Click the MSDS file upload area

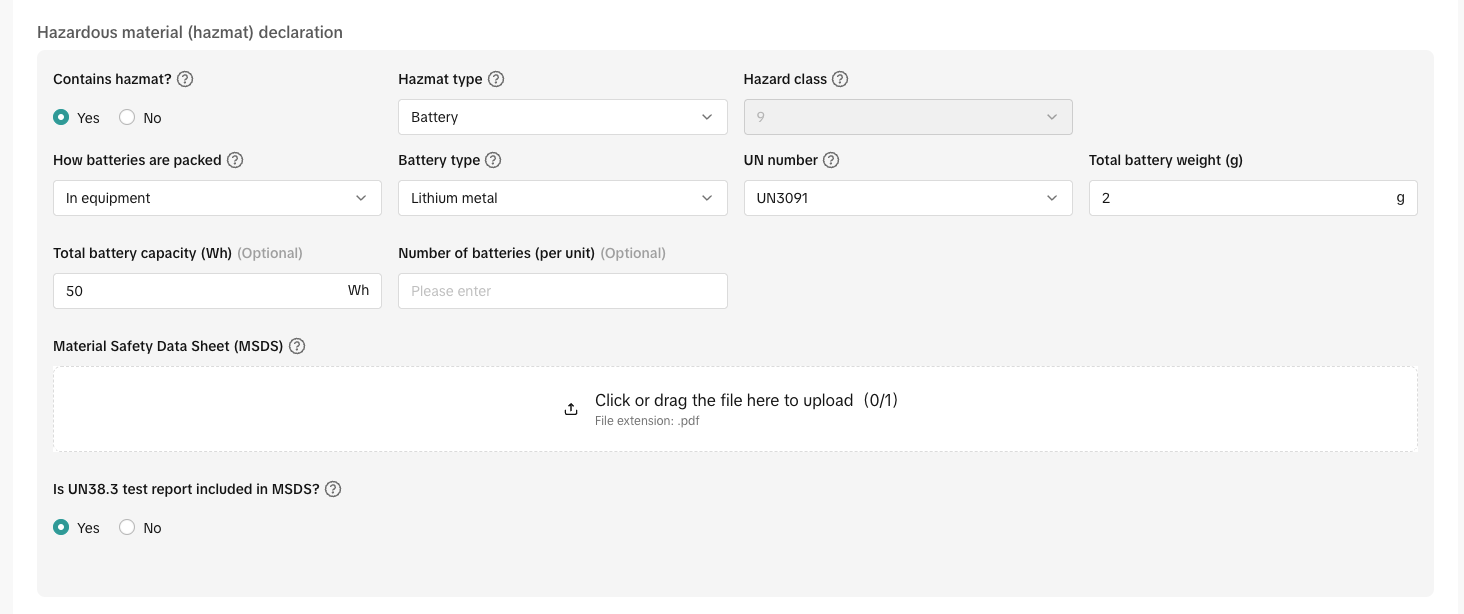[735, 408]
